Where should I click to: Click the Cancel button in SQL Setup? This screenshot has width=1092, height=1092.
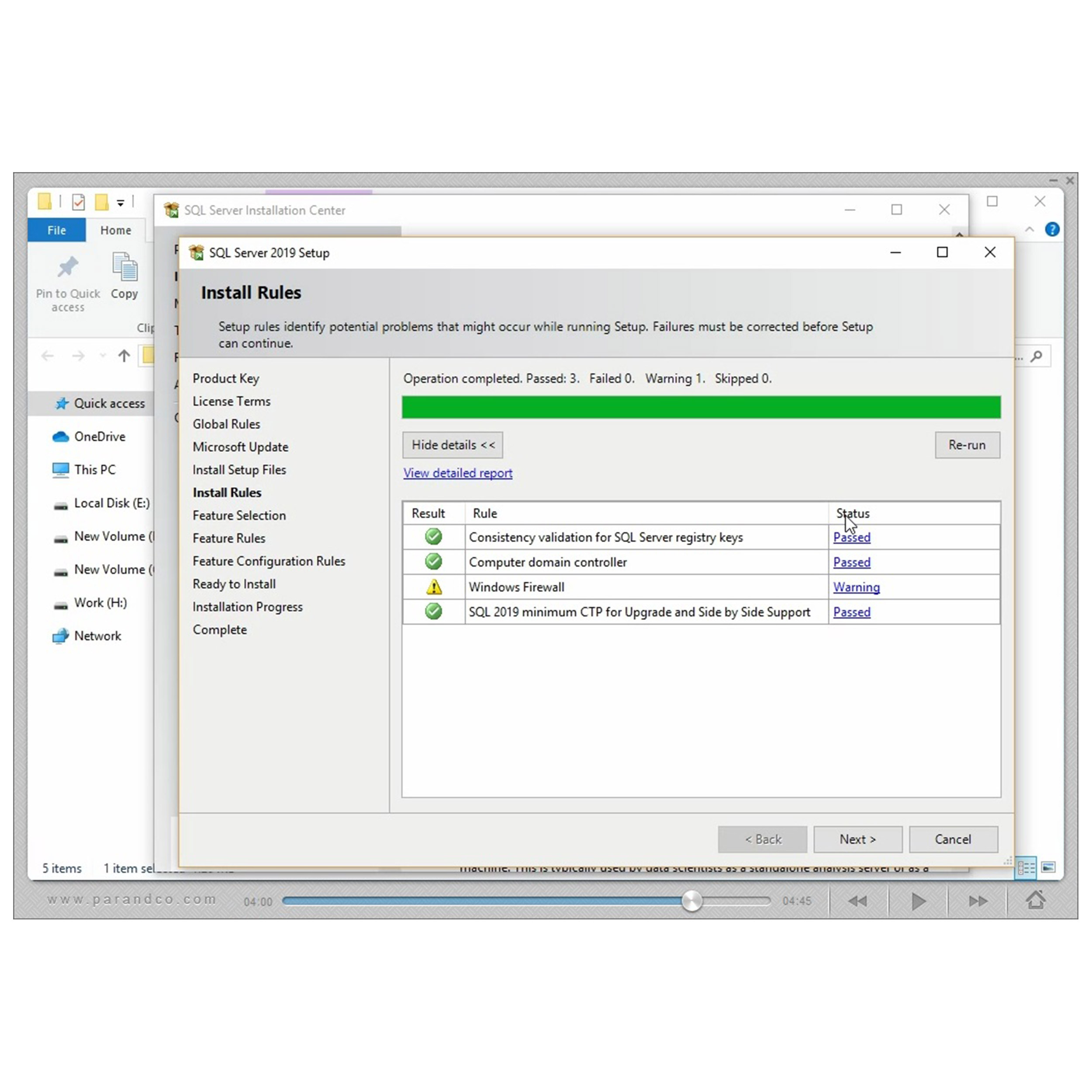click(x=953, y=840)
